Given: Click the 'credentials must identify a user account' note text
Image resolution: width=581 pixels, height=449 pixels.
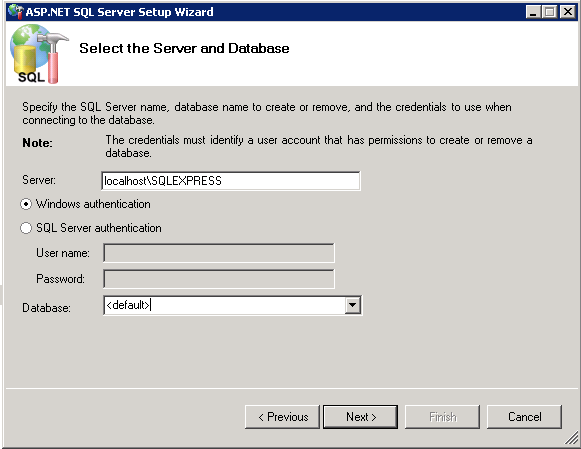Looking at the screenshot, I should pyautogui.click(x=319, y=146).
